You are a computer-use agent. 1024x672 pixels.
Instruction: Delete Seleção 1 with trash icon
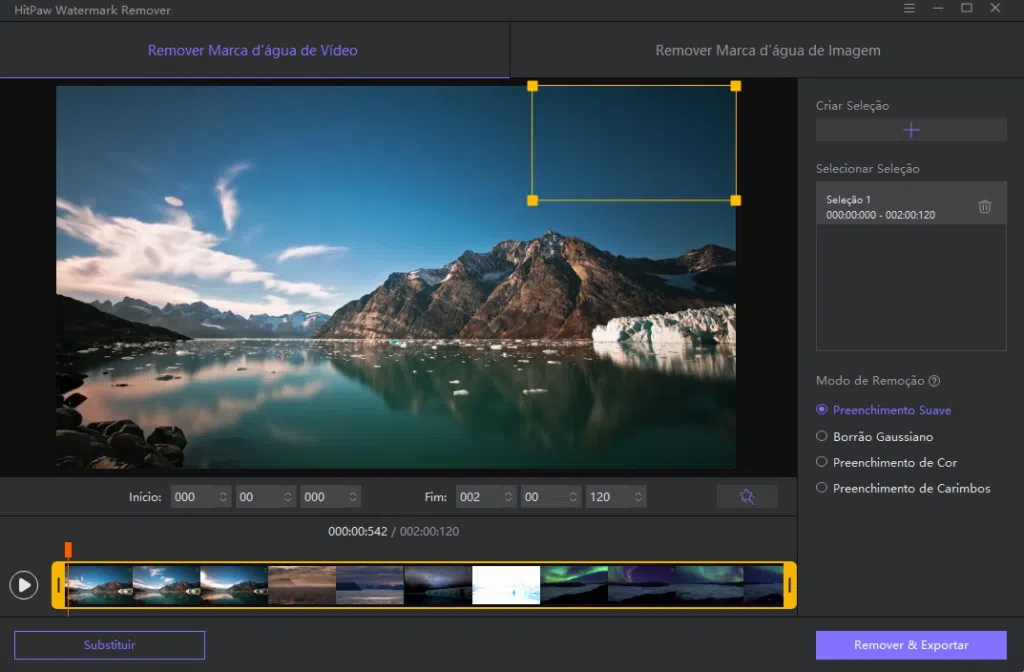[984, 206]
